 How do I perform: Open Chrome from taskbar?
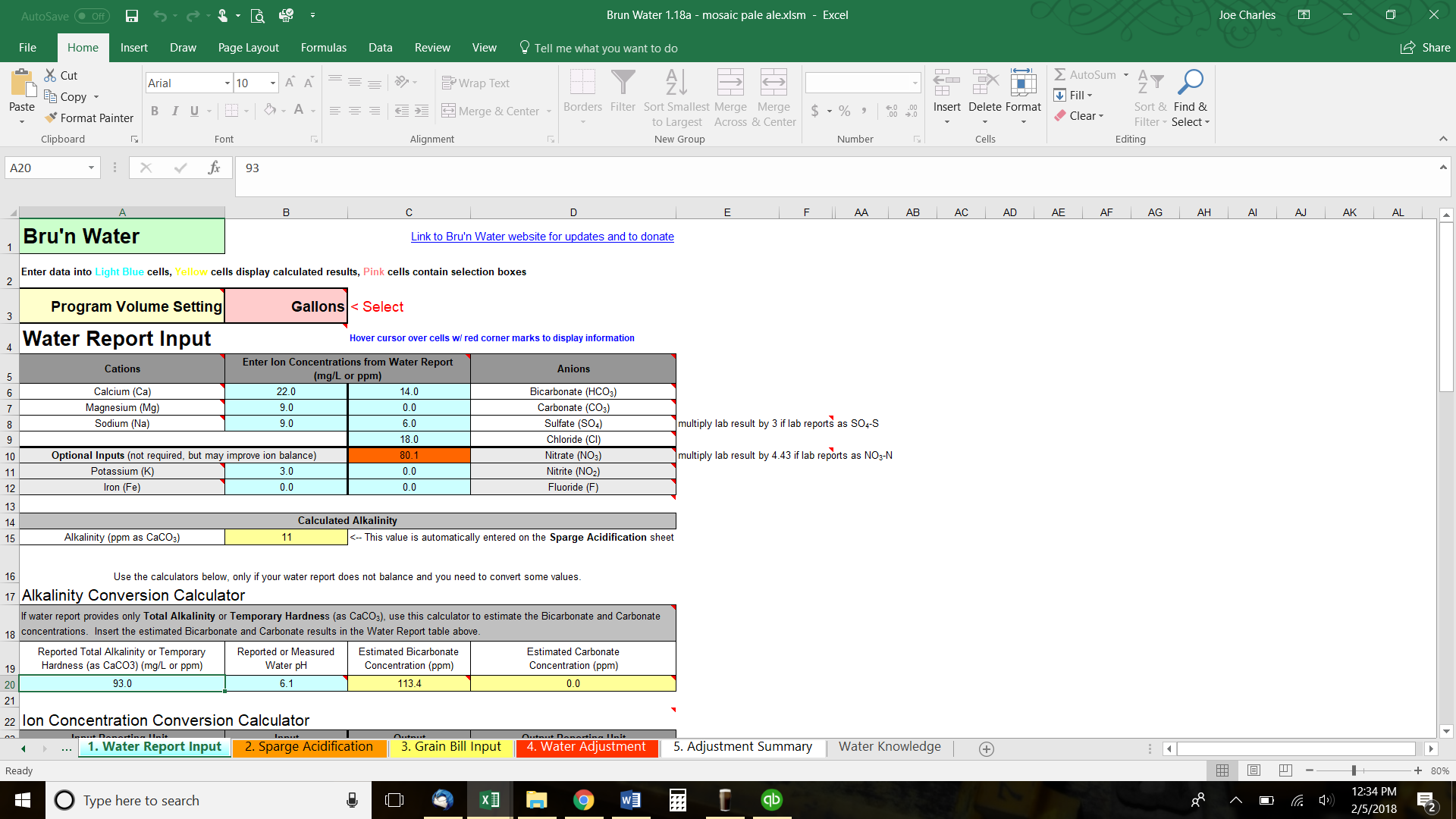(x=583, y=800)
